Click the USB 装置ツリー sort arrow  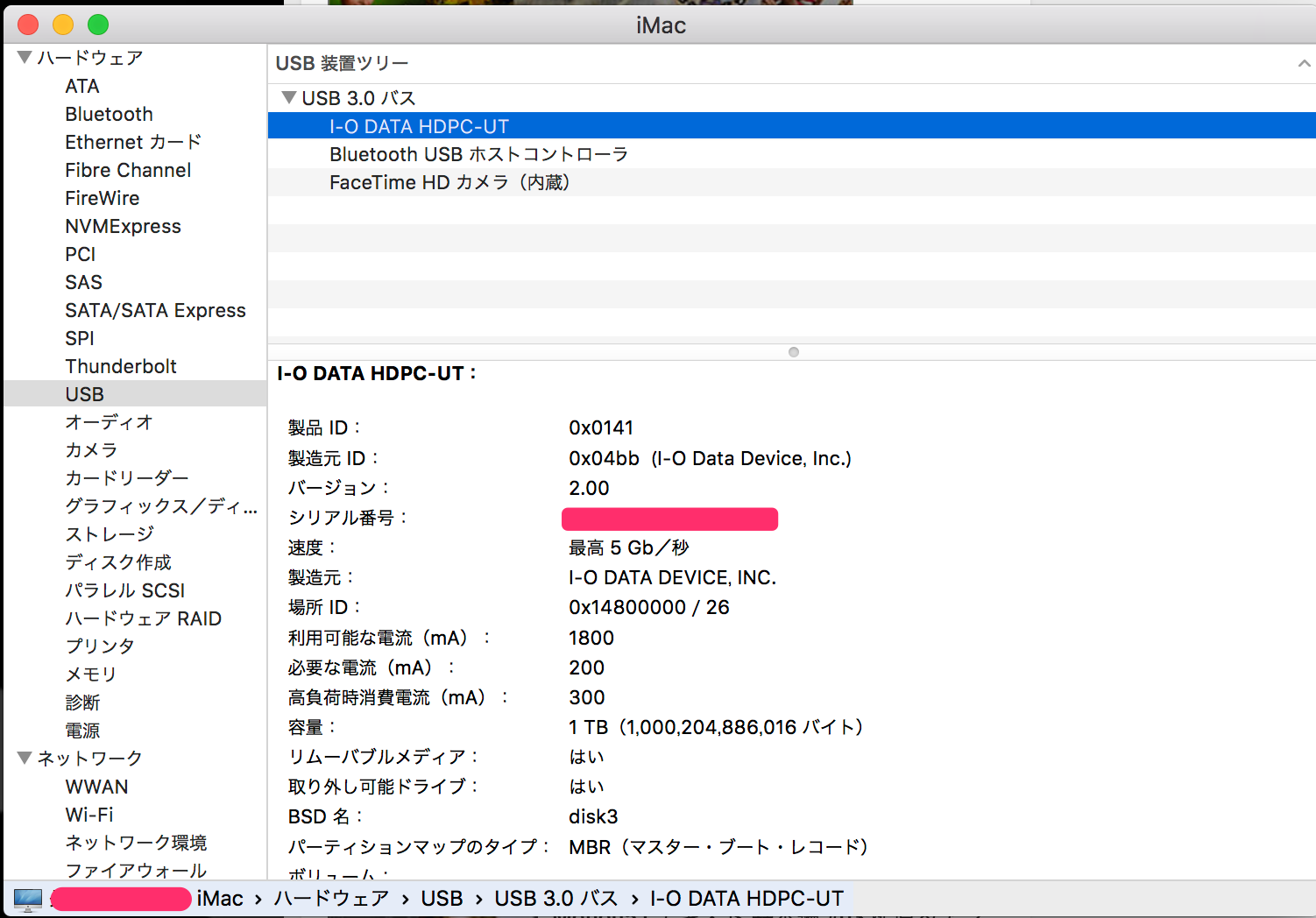[1304, 63]
